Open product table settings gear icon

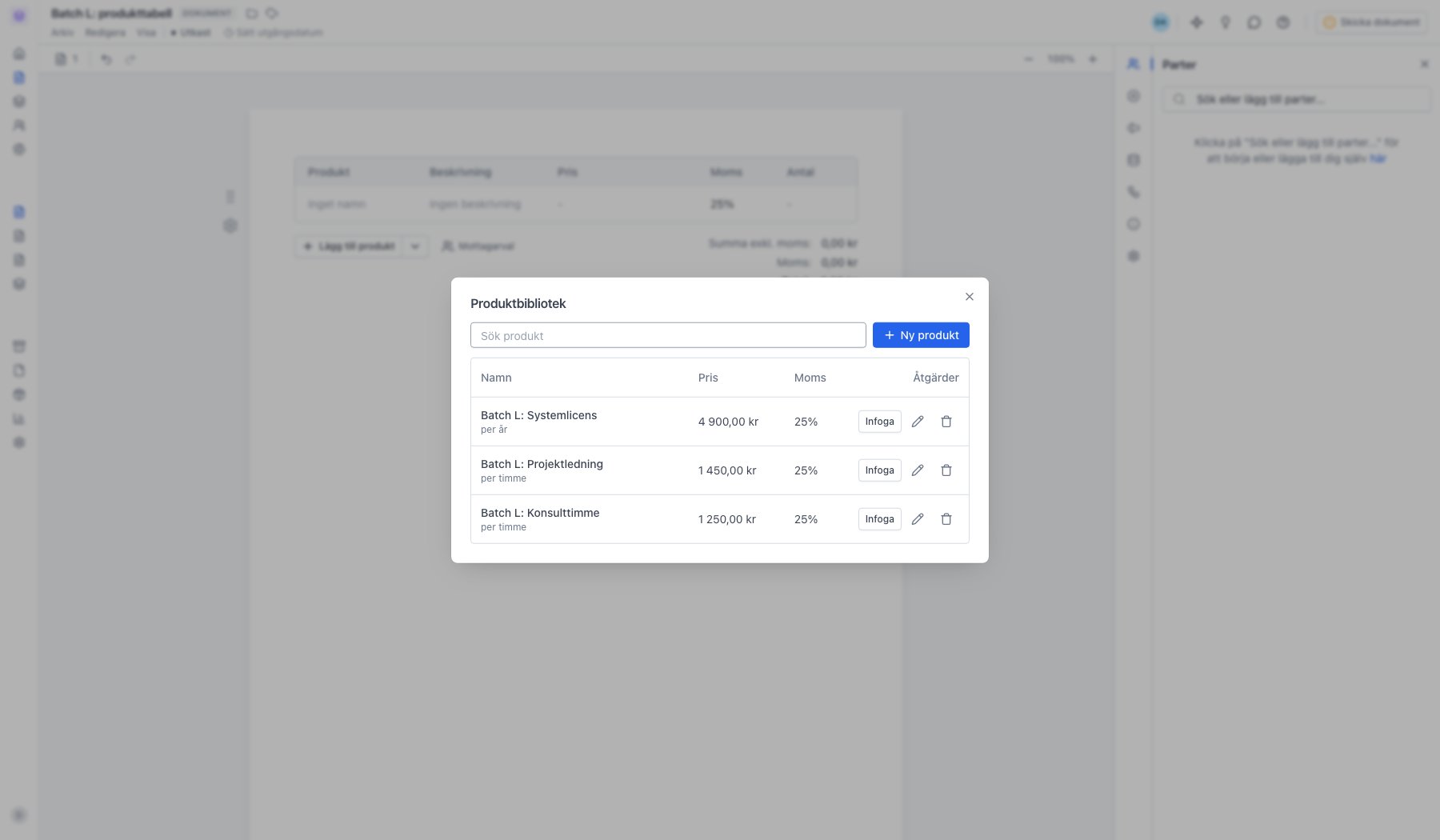coord(230,226)
